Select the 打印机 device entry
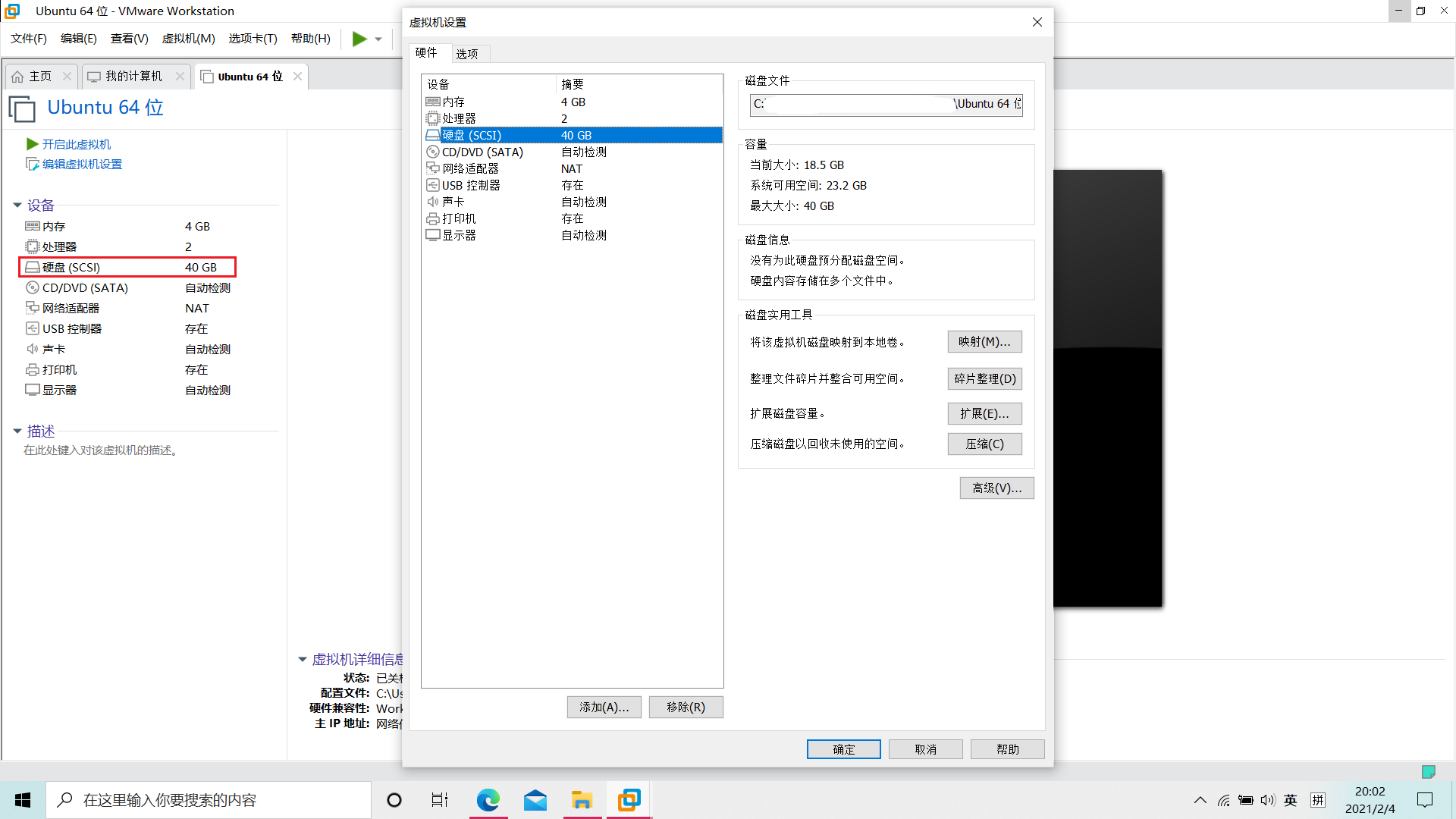 click(459, 218)
